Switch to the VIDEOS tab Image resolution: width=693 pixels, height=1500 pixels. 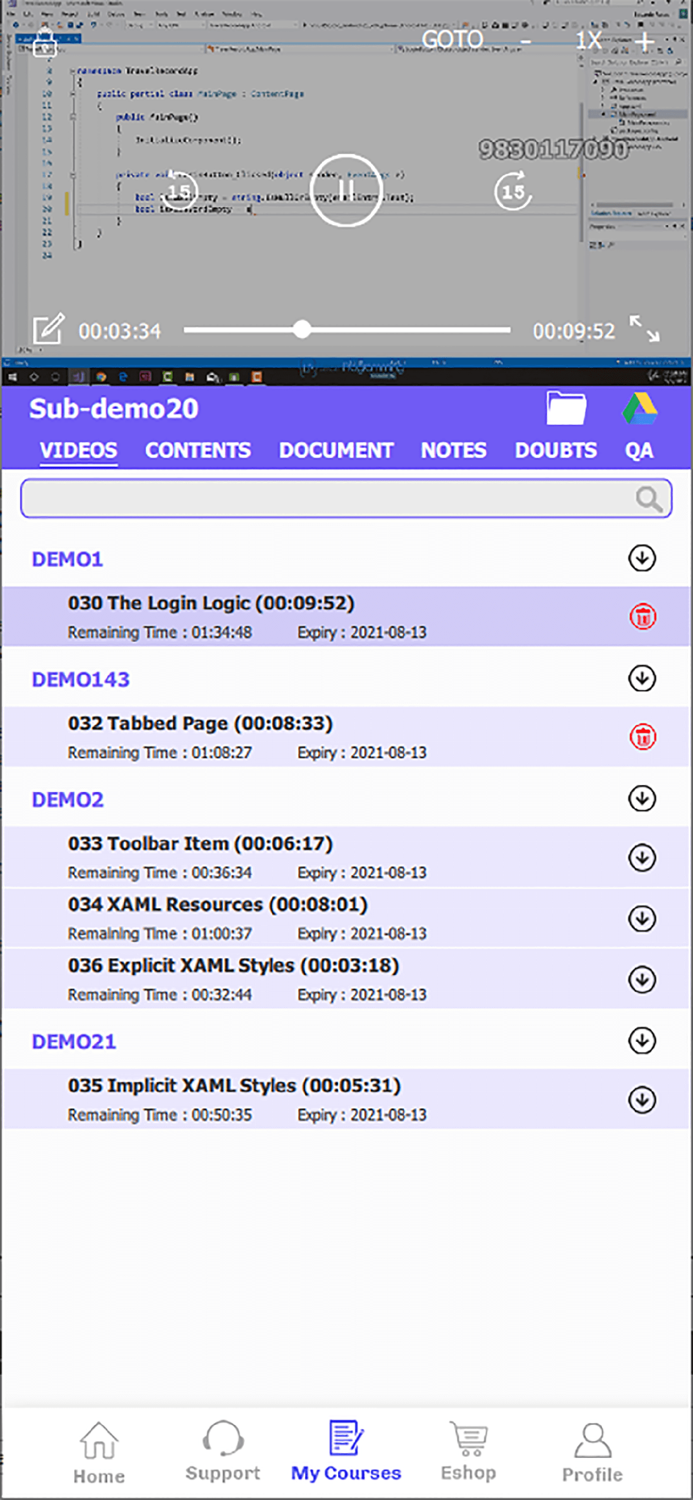78,450
